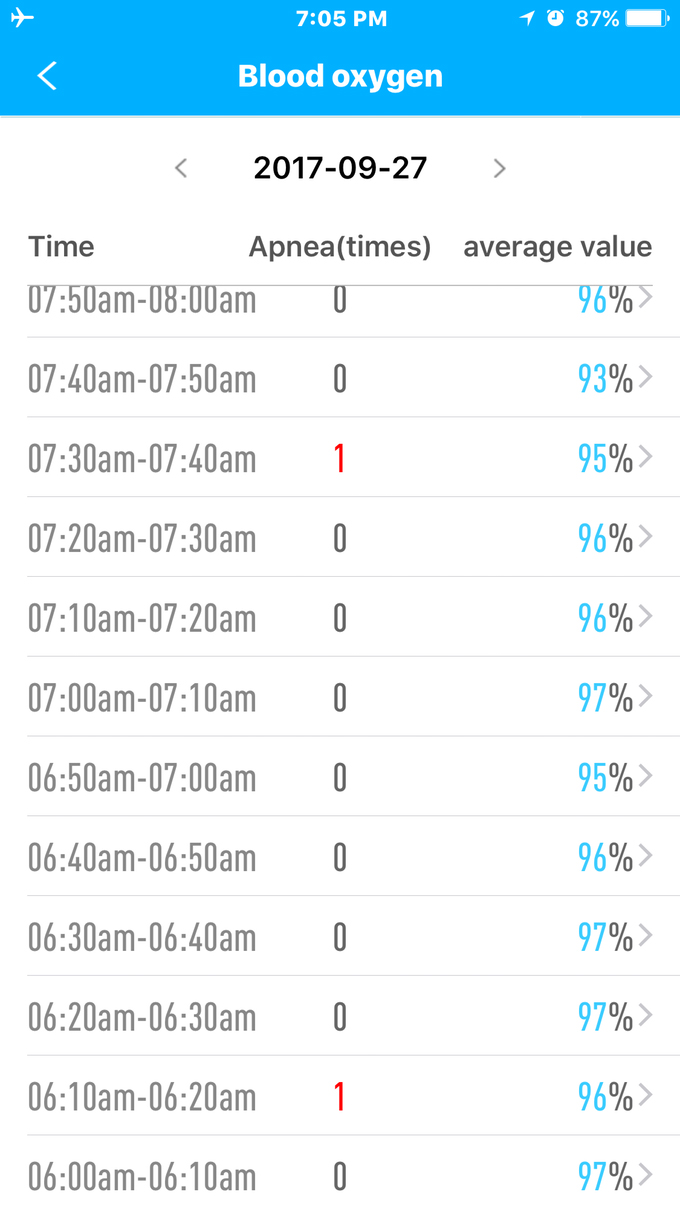Expand the 06:00am-06:10am row chevron
Screen dimensions: 680x1209
(x=645, y=1176)
